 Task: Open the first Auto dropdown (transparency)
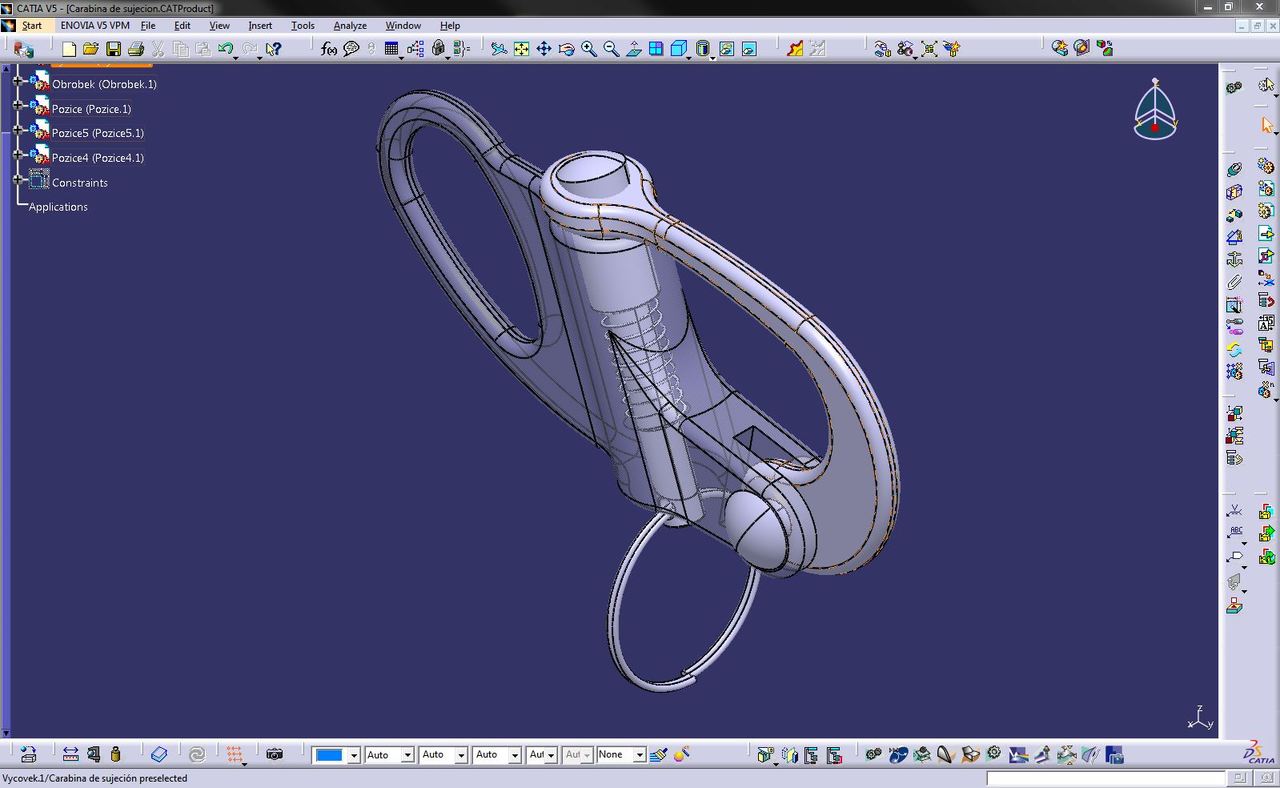(x=407, y=755)
